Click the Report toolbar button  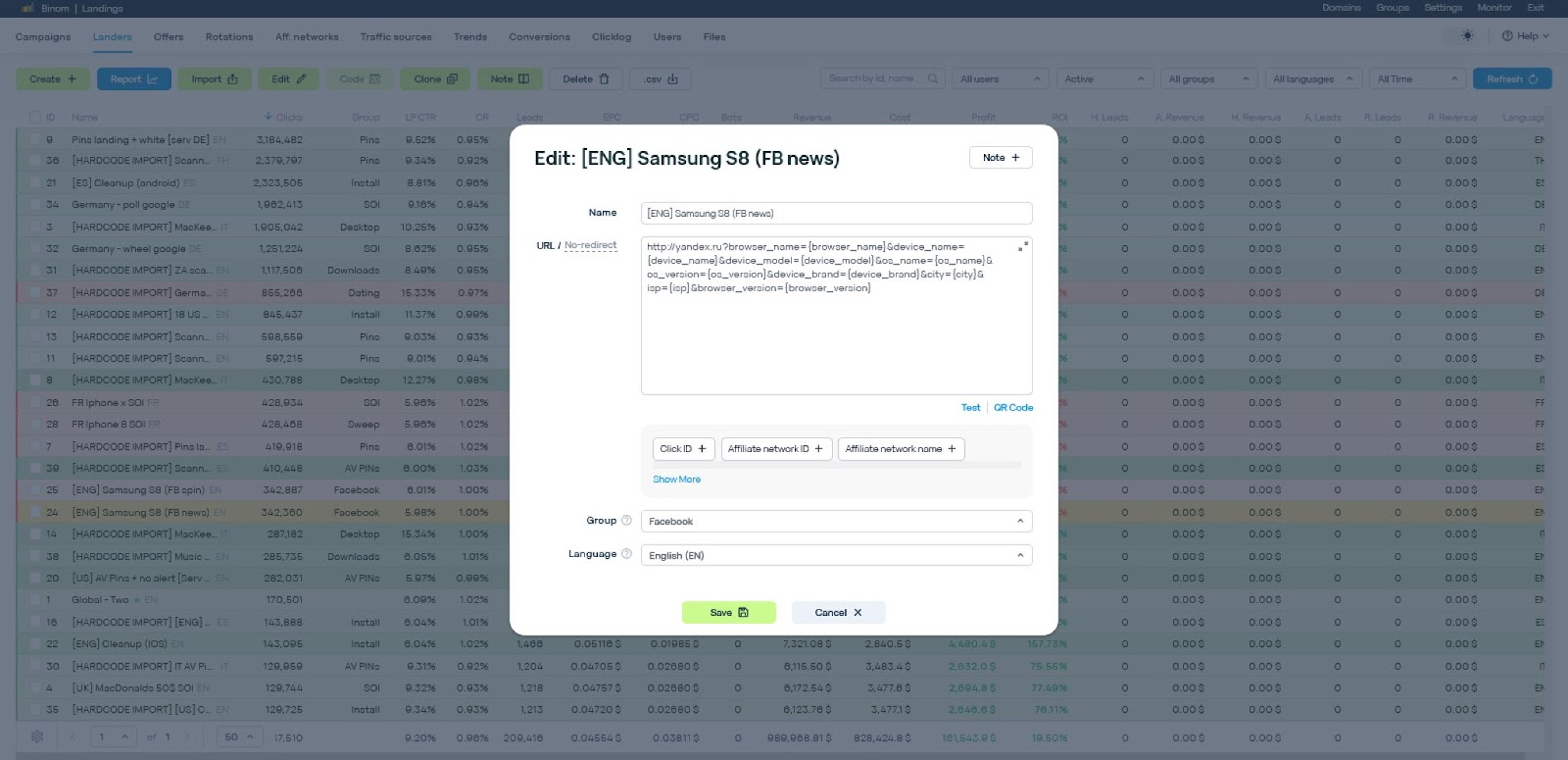(134, 78)
